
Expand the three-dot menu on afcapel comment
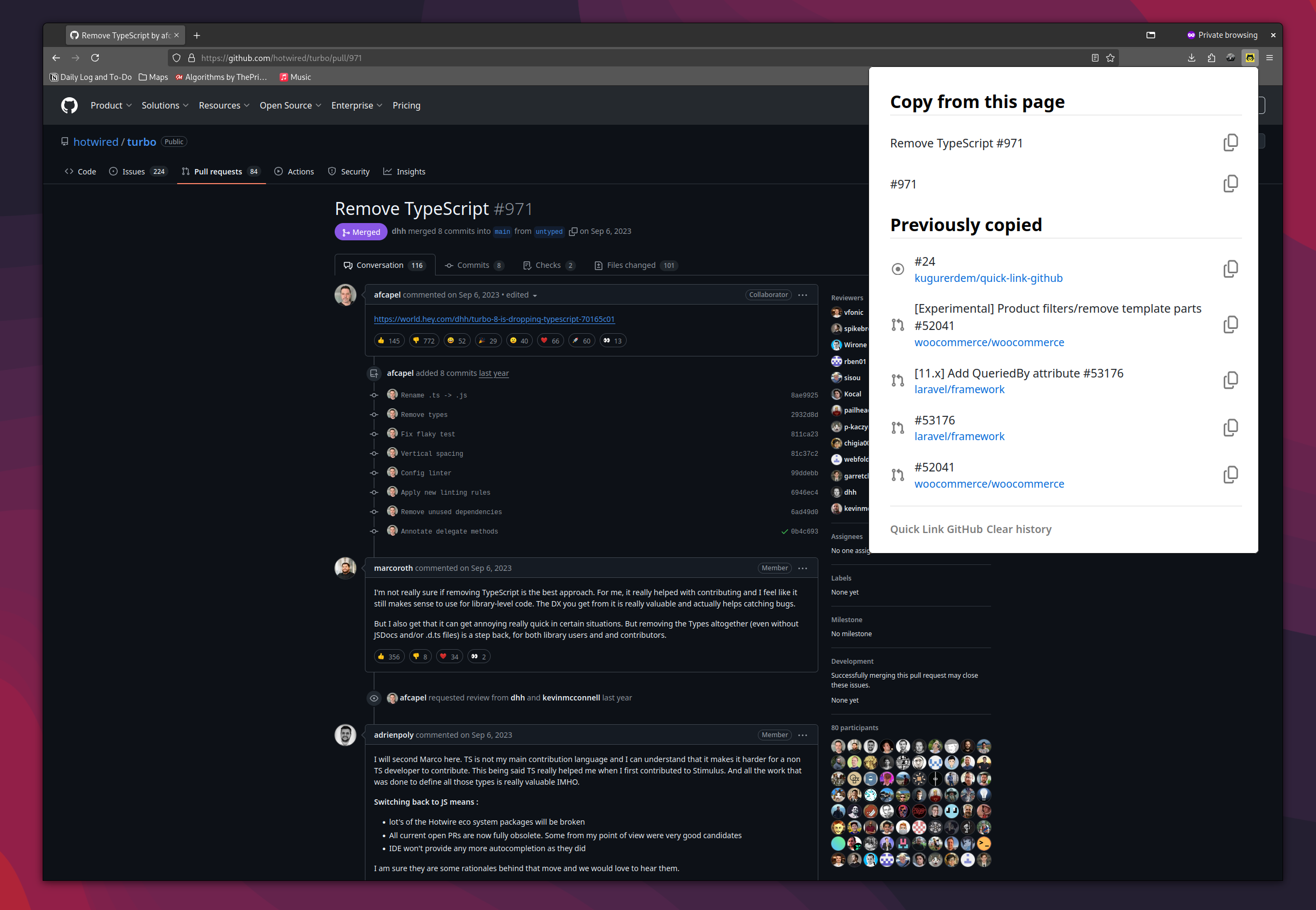coord(804,294)
